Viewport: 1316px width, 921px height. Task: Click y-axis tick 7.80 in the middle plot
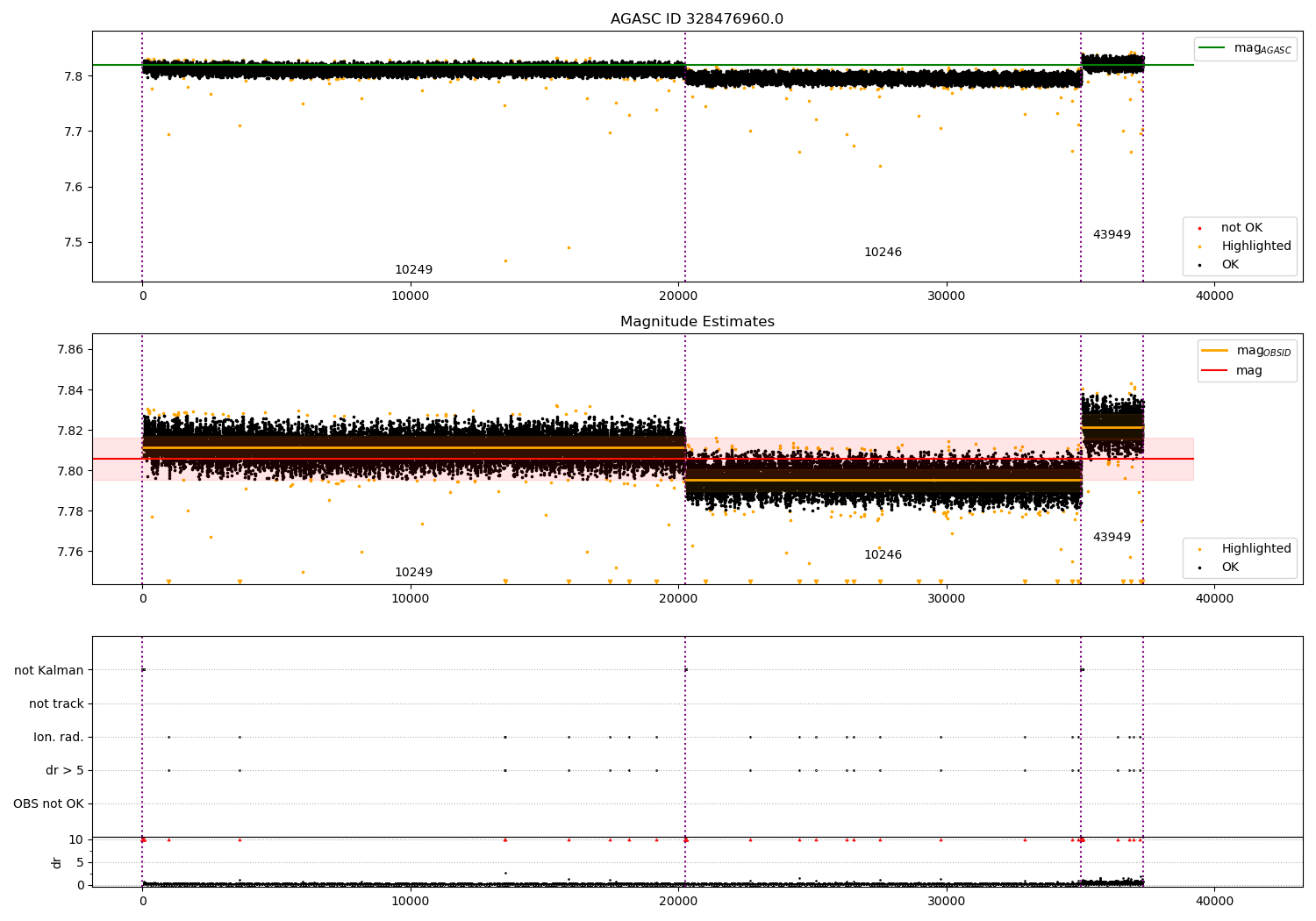pos(70,471)
